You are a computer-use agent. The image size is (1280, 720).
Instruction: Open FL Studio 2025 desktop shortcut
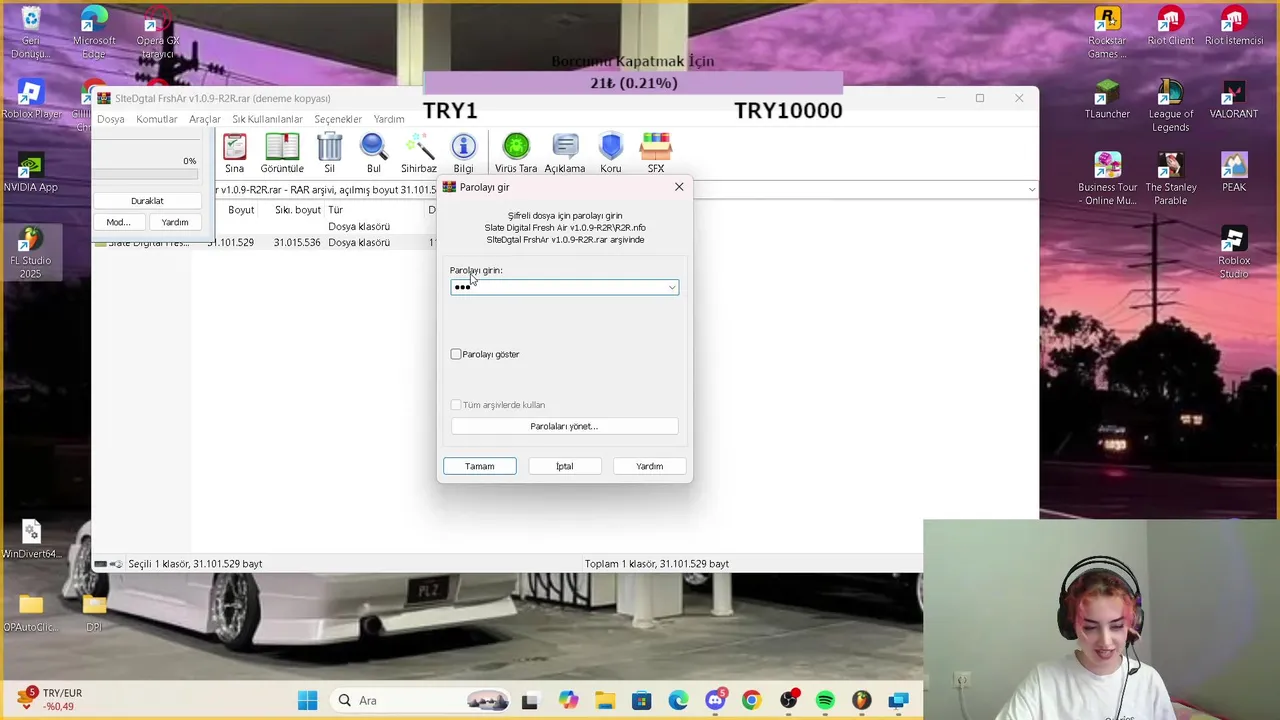(x=31, y=253)
